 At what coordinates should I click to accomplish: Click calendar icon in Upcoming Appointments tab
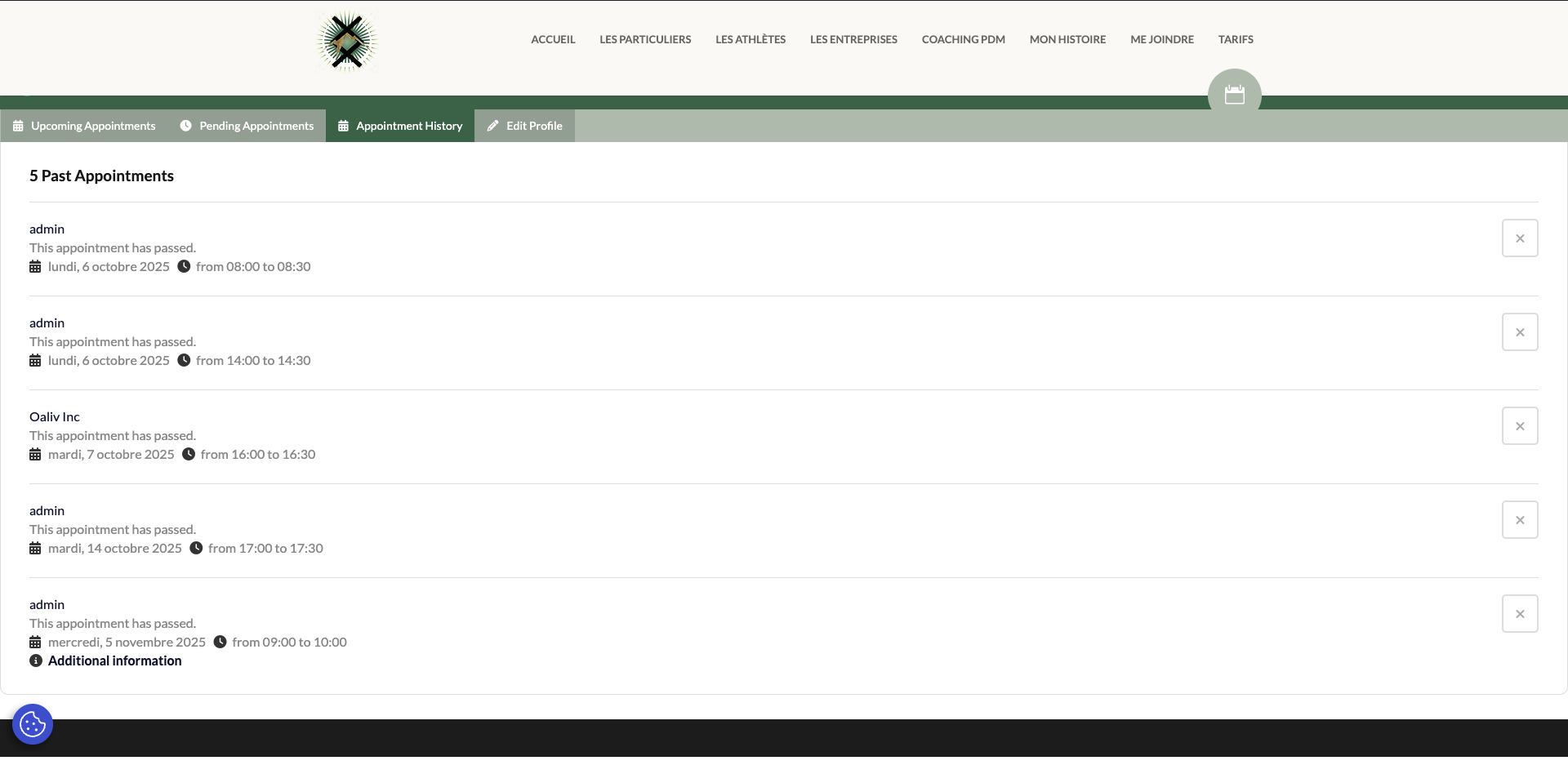(18, 126)
